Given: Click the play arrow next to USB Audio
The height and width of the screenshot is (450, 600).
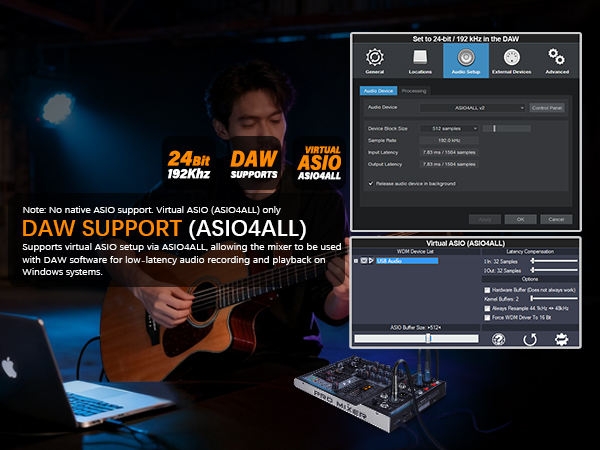Looking at the screenshot, I should point(371,261).
